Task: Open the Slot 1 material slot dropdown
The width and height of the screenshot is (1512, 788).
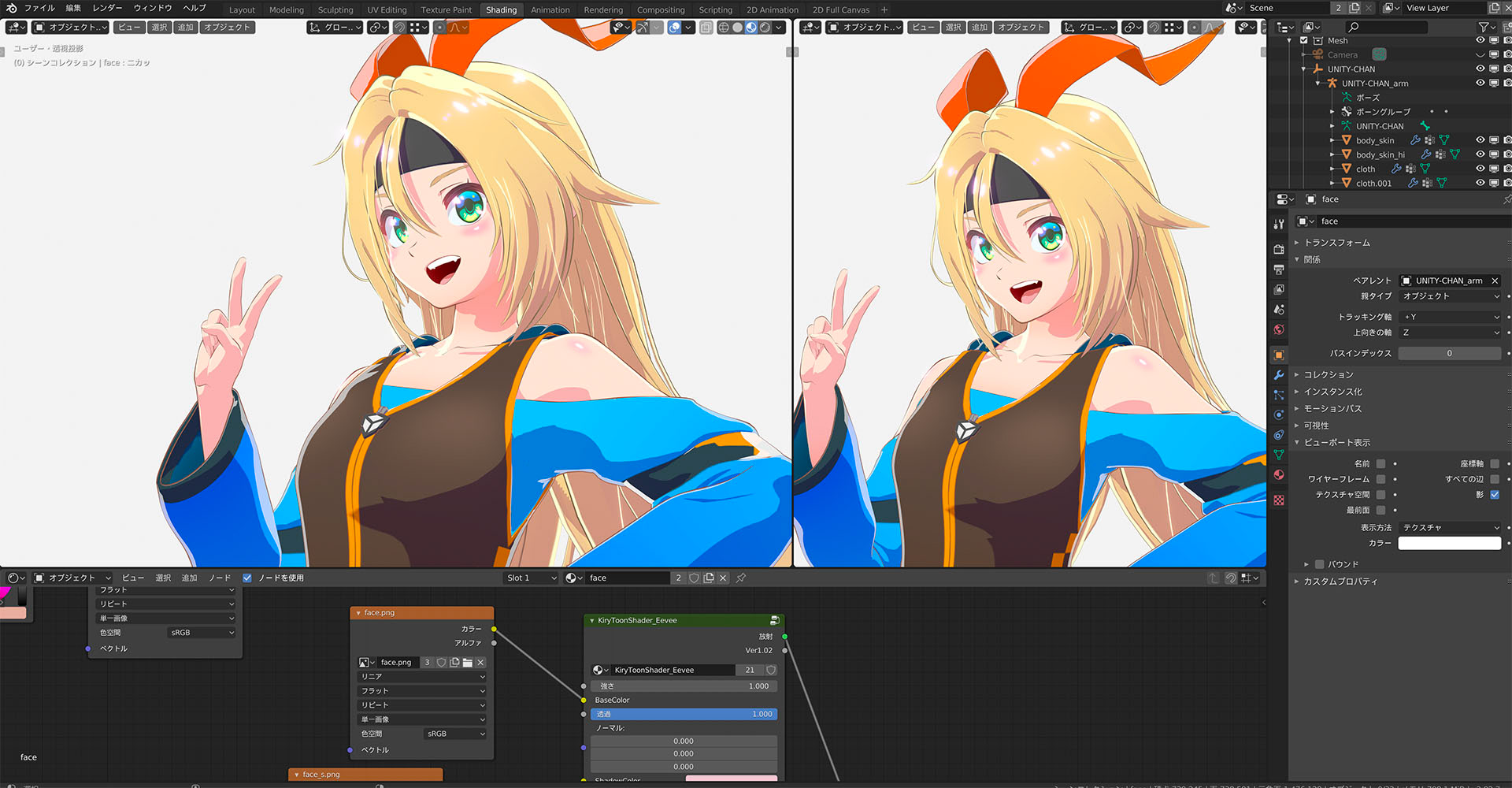Action: coord(531,578)
